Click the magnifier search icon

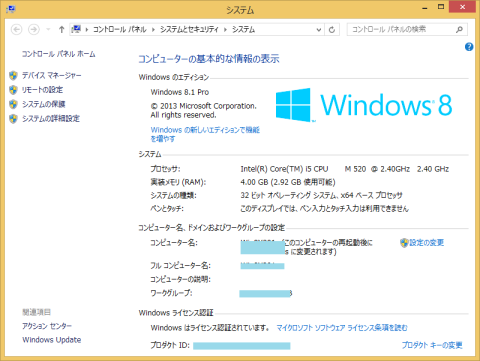coord(459,29)
